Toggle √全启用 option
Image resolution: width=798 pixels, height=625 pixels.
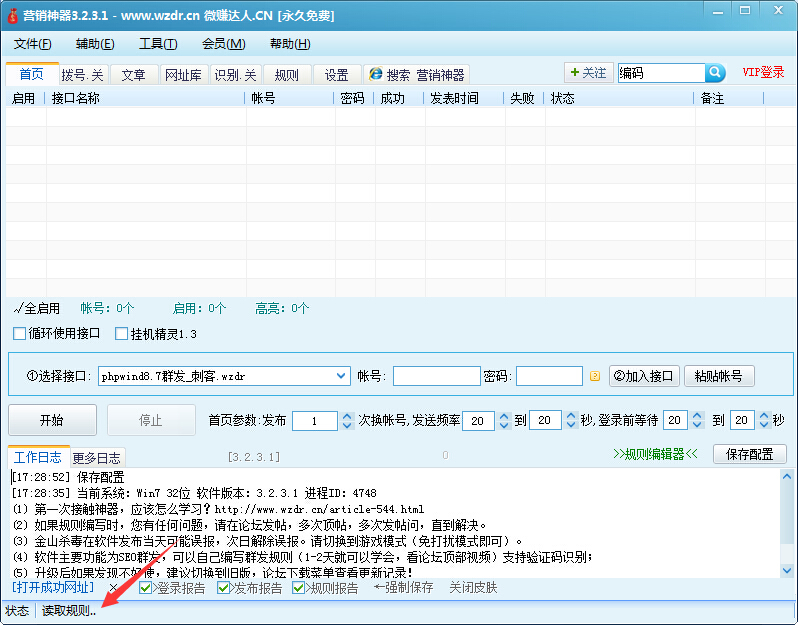[37, 308]
